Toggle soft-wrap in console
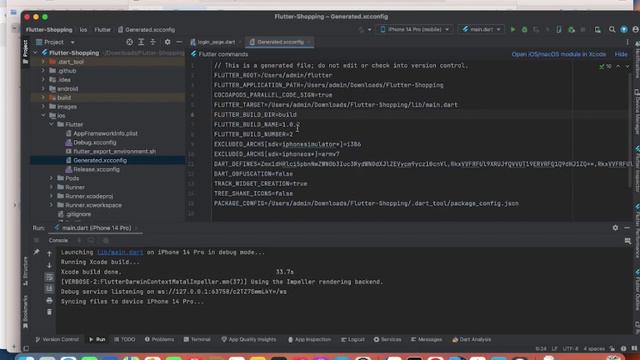The width and height of the screenshot is (640, 360). click(x=49, y=277)
